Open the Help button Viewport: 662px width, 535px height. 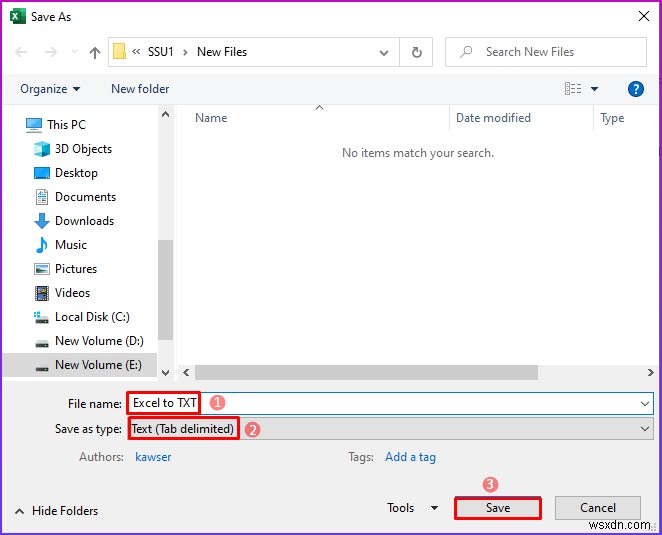[x=635, y=89]
